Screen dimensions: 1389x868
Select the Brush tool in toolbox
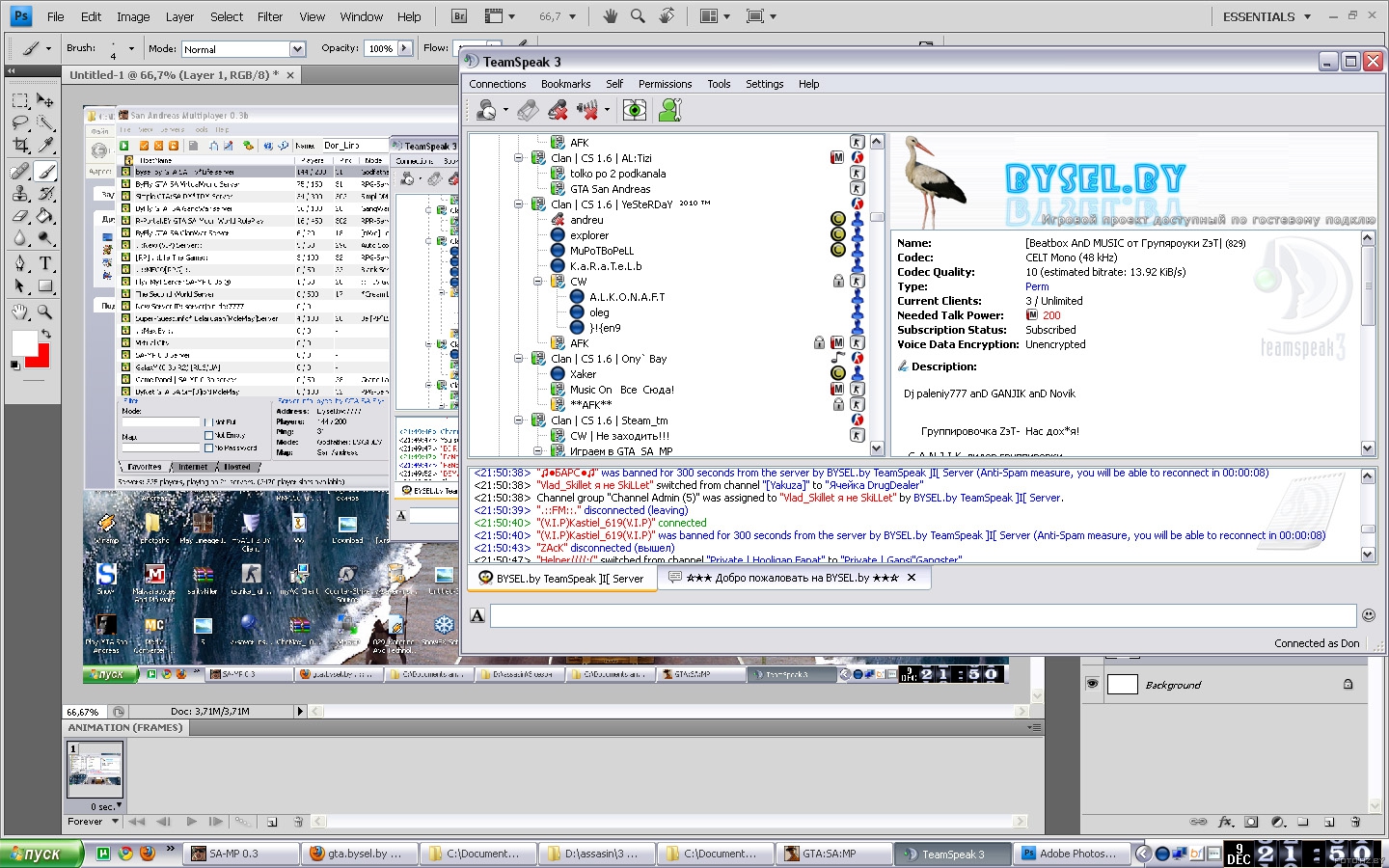[45, 172]
